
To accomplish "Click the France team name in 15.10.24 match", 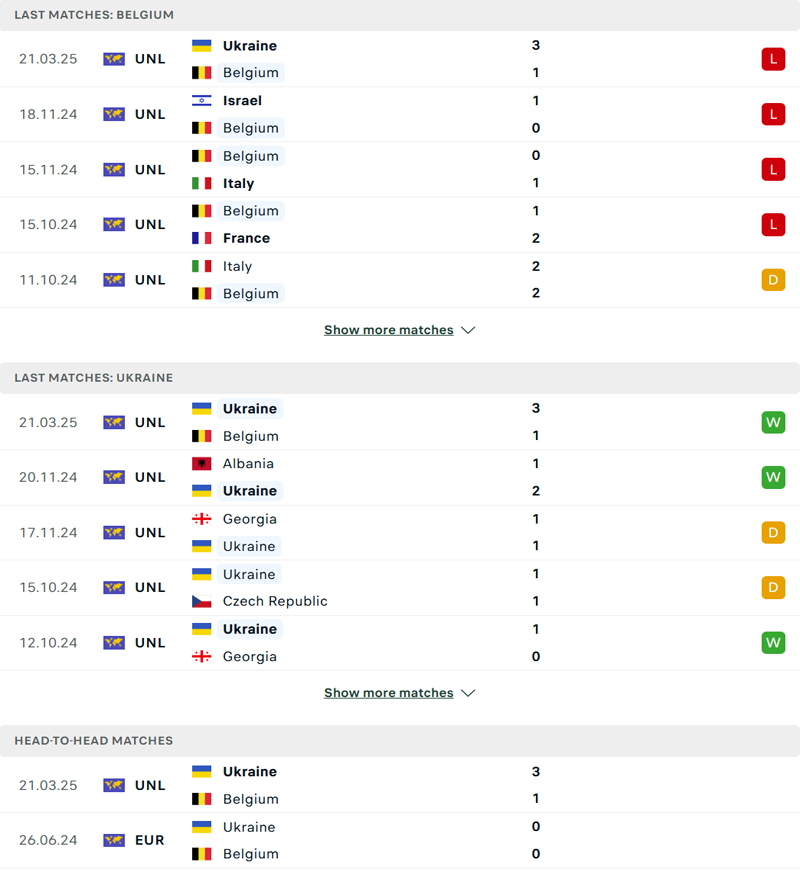I will [246, 239].
